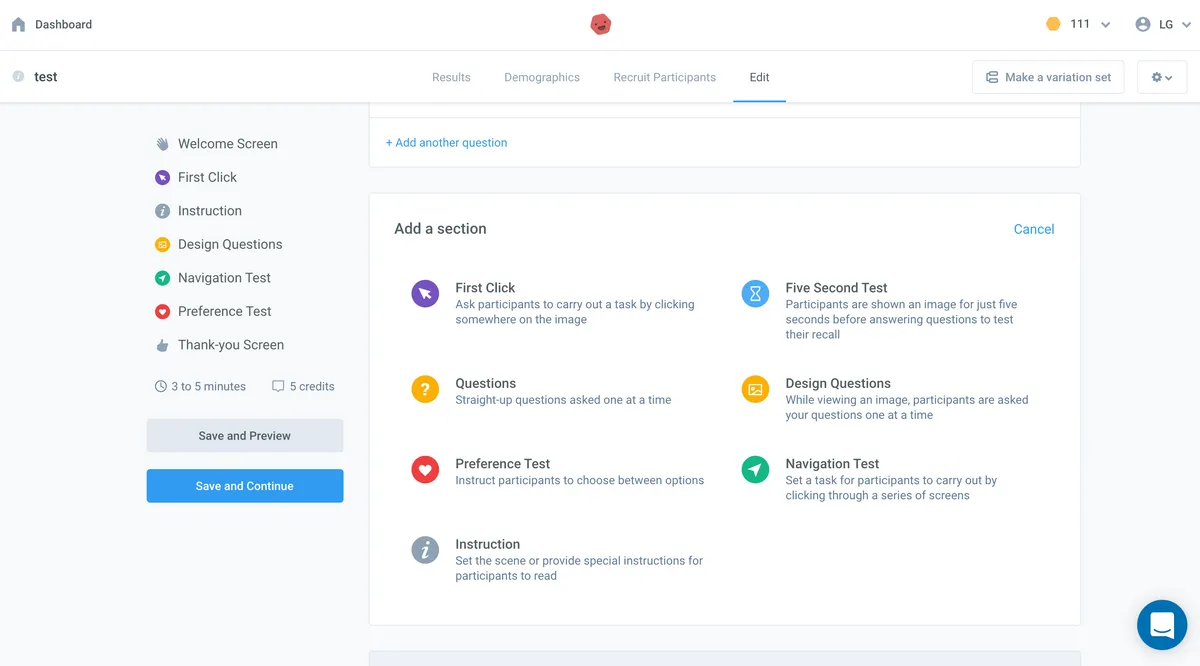
Task: Select the Edit tab
Action: [x=759, y=77]
